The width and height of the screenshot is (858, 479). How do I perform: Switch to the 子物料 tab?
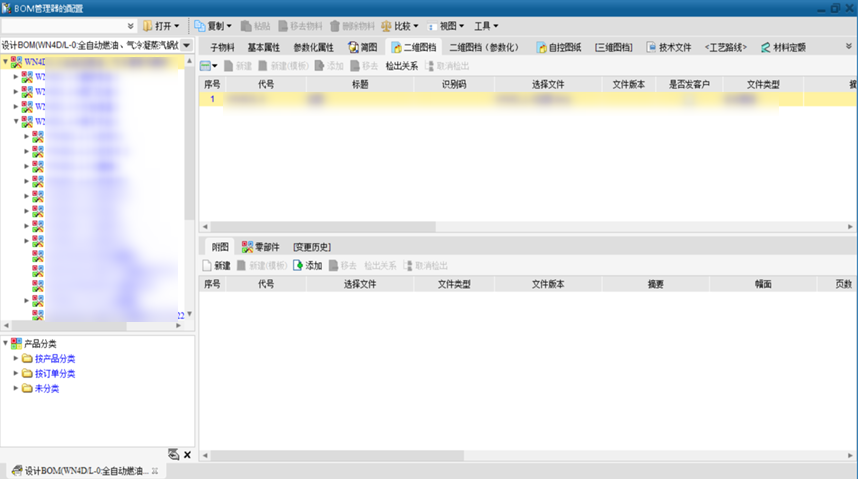[x=222, y=47]
